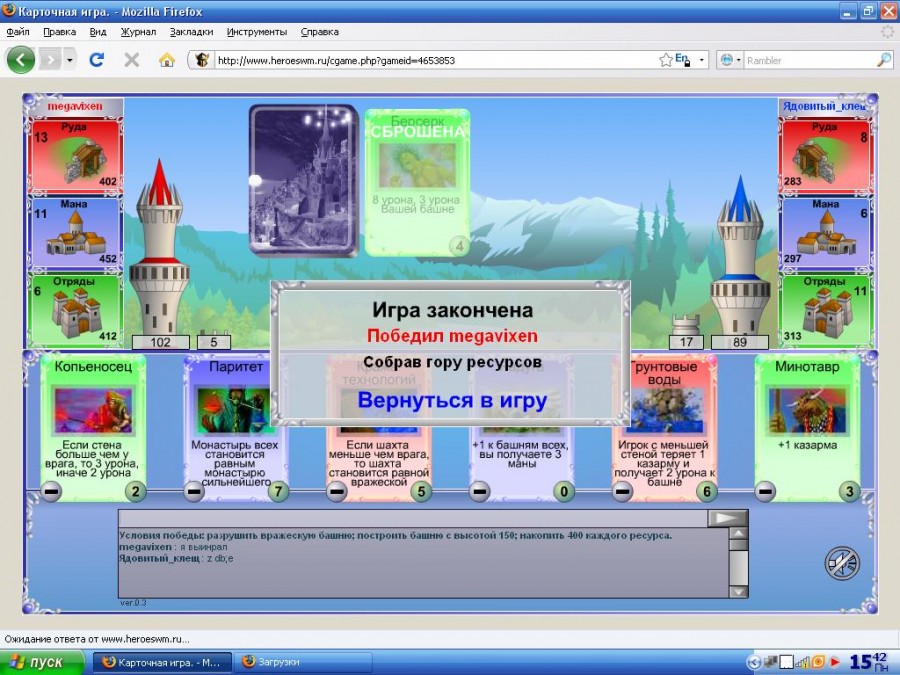Image resolution: width=900 pixels, height=675 pixels.
Task: Send chat message with the arrow button
Action: pyautogui.click(x=727, y=518)
